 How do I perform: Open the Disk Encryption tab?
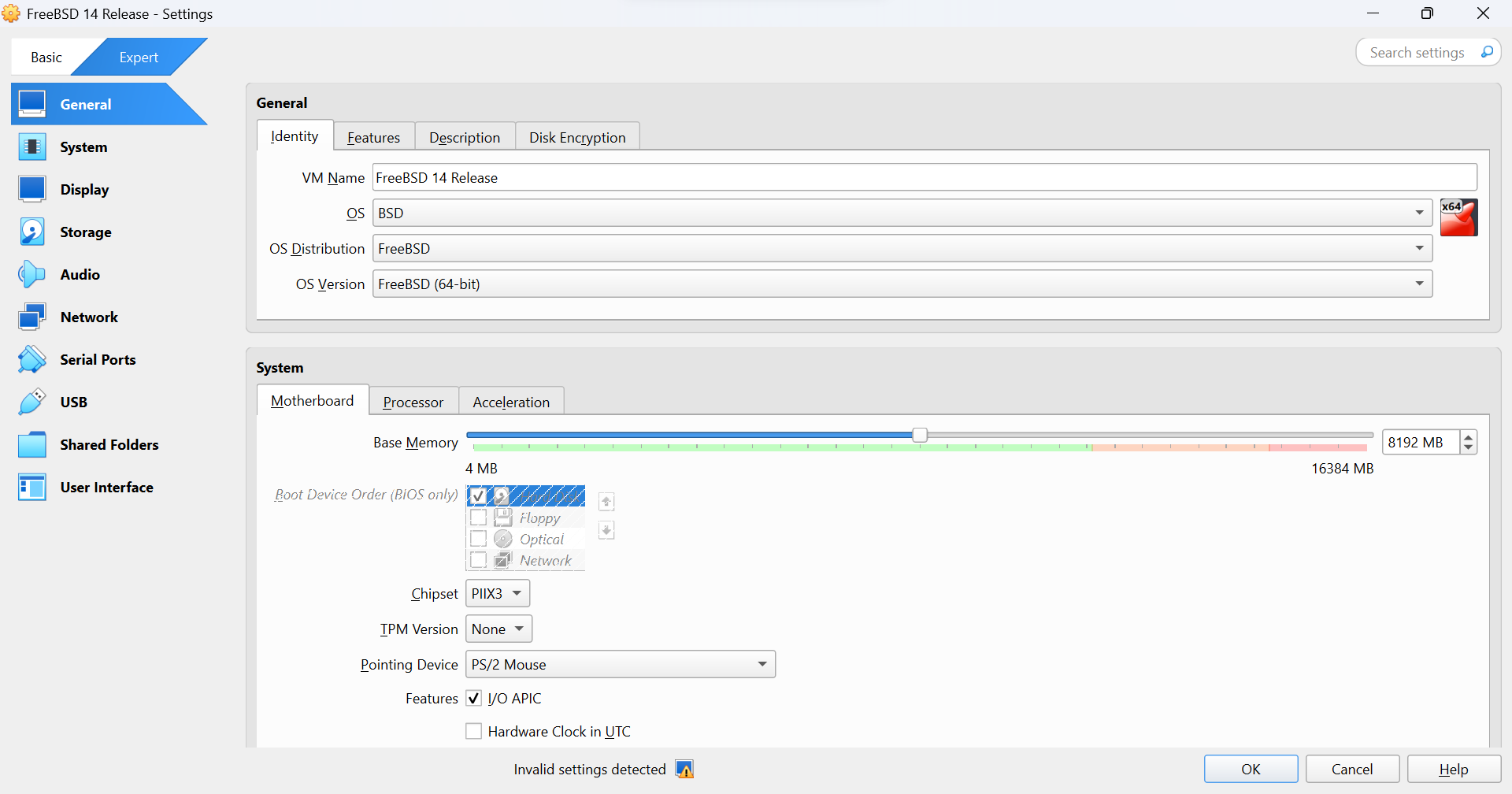[577, 138]
